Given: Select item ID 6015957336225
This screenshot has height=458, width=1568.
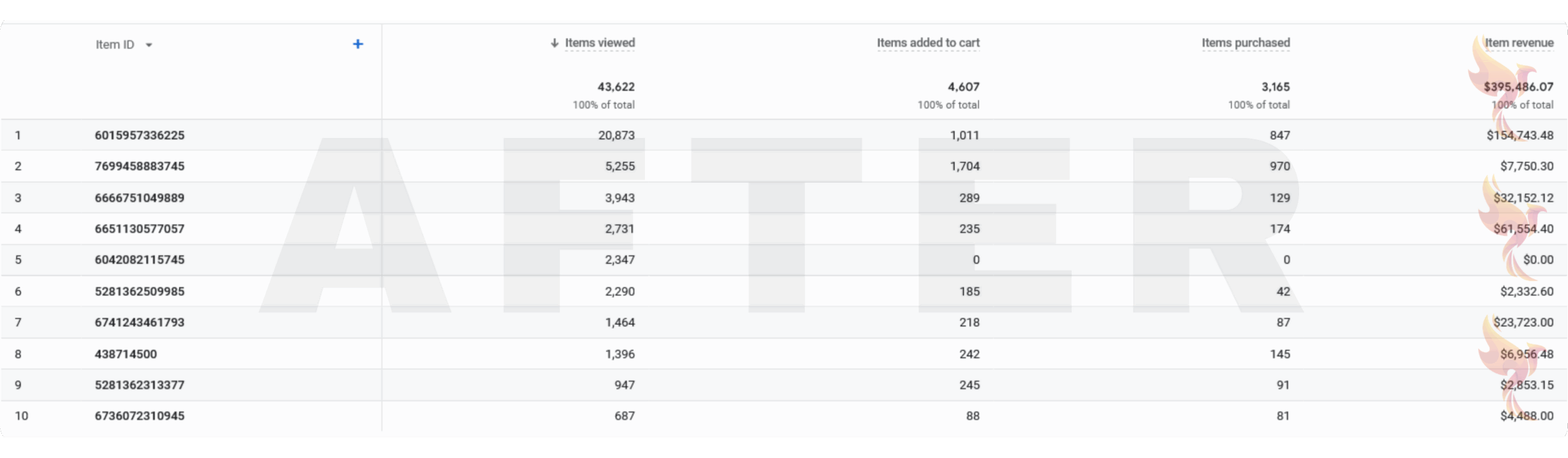Looking at the screenshot, I should [140, 135].
